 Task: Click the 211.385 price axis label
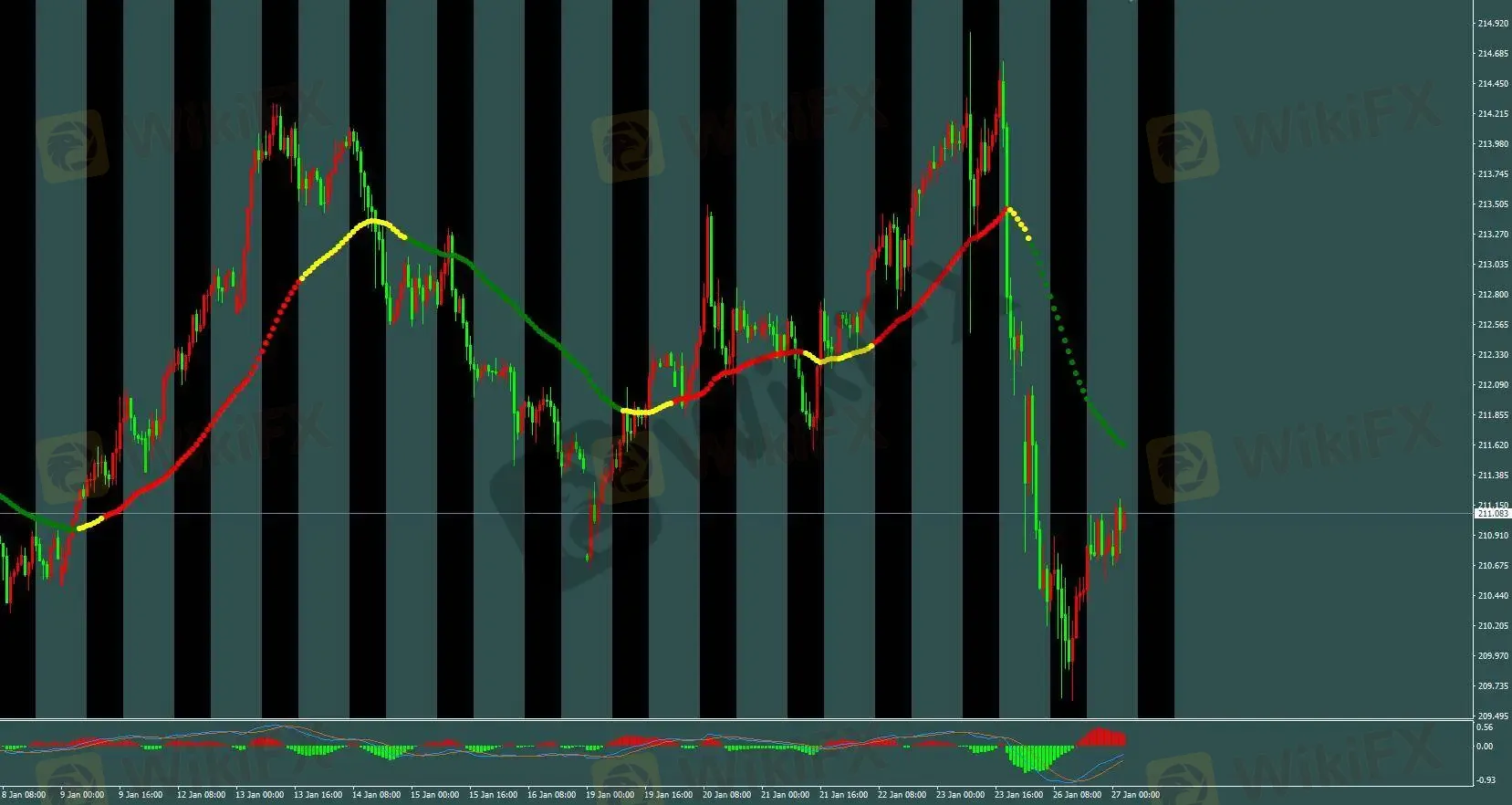pos(1493,476)
